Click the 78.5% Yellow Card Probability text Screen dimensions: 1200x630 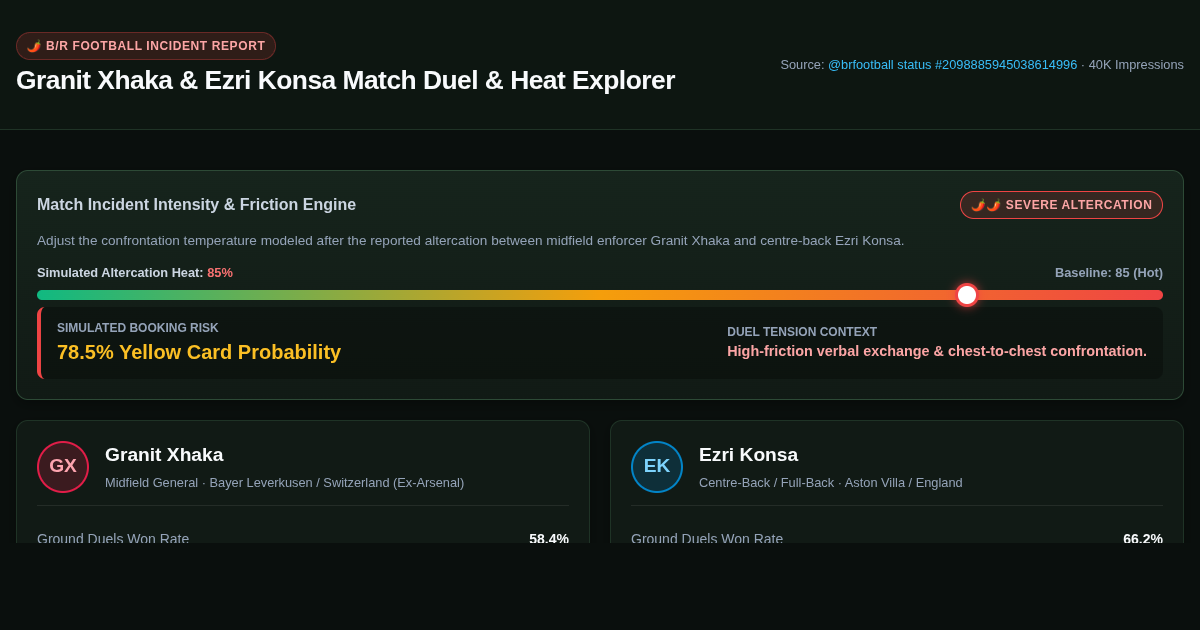[x=199, y=352]
